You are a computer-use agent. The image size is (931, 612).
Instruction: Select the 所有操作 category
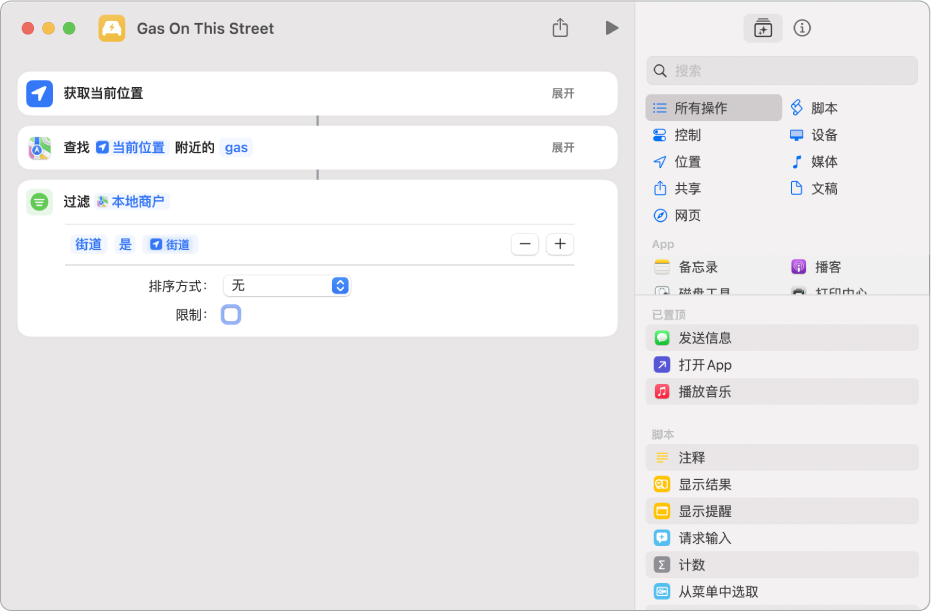[x=713, y=108]
